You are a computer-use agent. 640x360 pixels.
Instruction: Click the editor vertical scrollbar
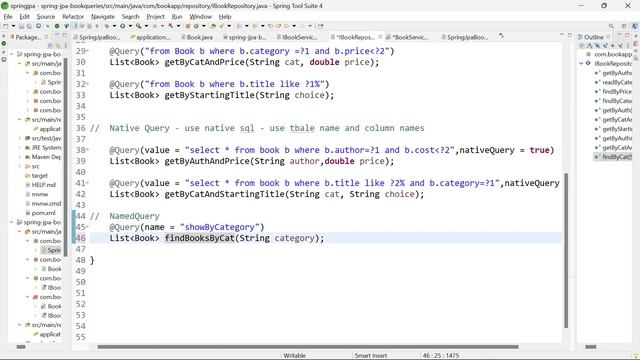pyautogui.click(x=566, y=251)
